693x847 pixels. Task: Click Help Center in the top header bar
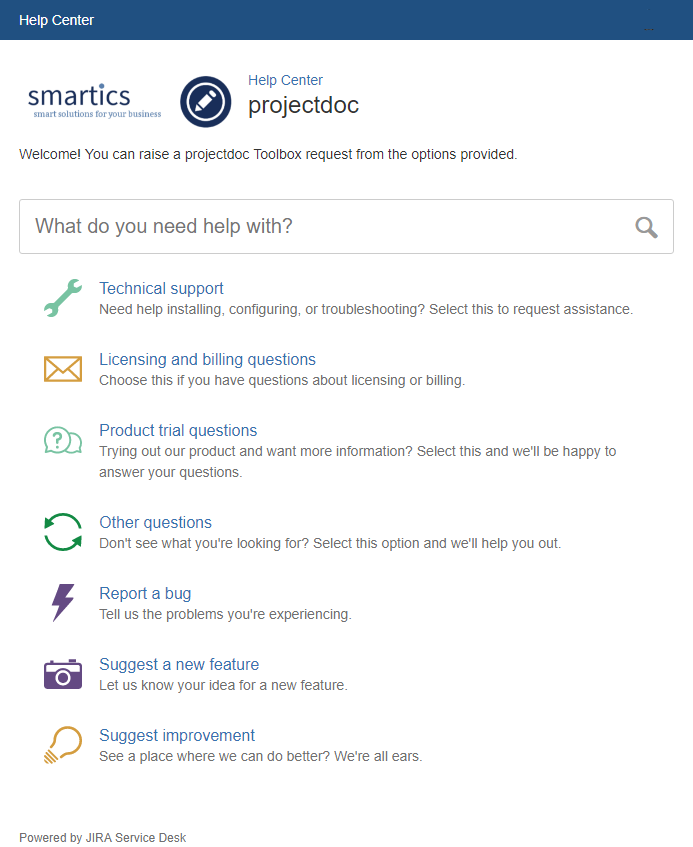[56, 20]
